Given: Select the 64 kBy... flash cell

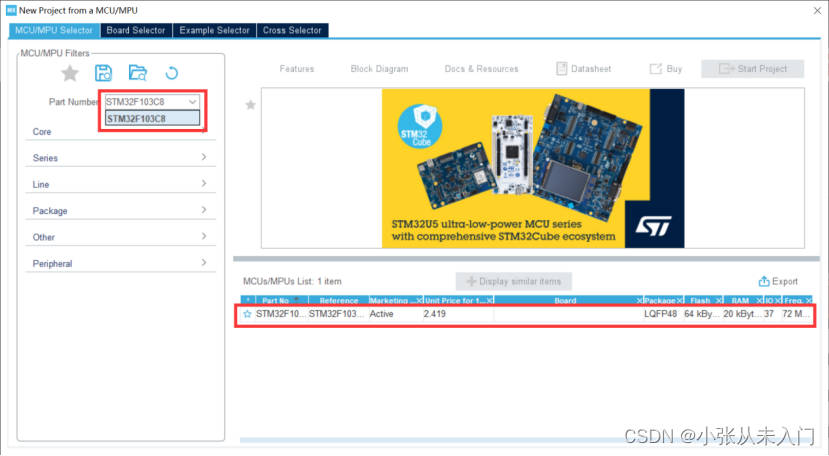Looking at the screenshot, I should click(703, 314).
